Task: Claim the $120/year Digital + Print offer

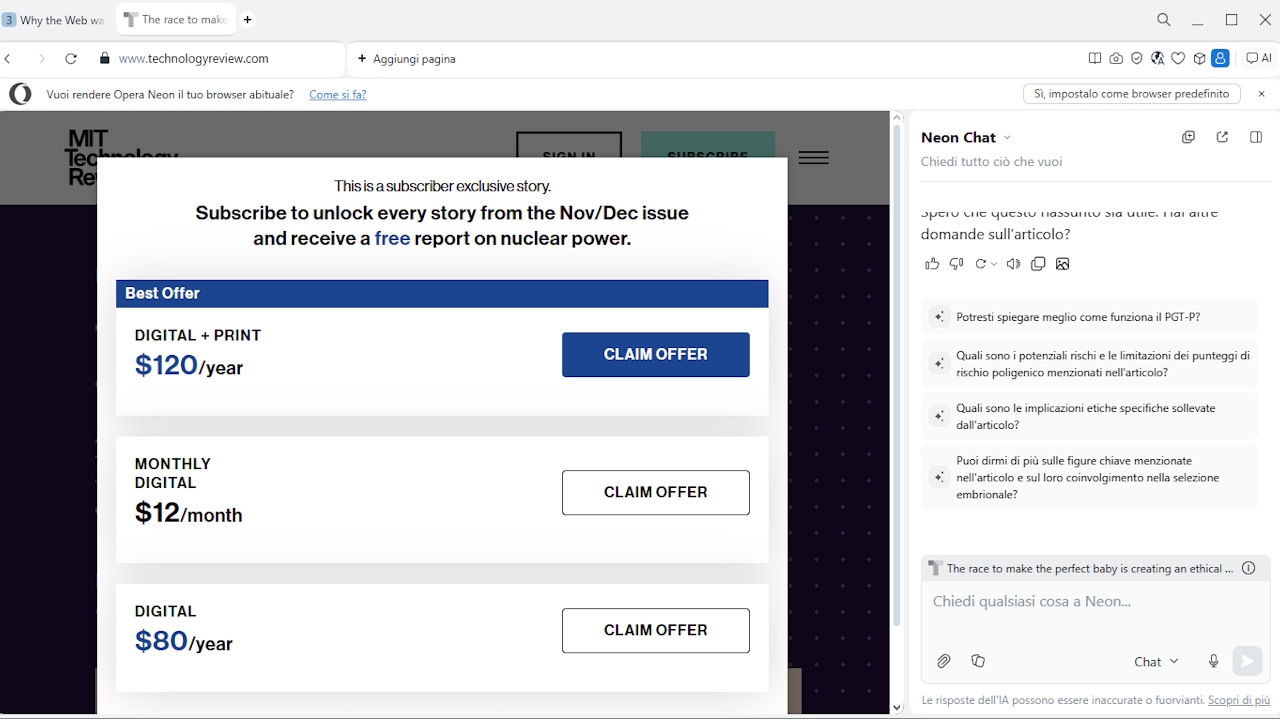Action: (x=655, y=354)
